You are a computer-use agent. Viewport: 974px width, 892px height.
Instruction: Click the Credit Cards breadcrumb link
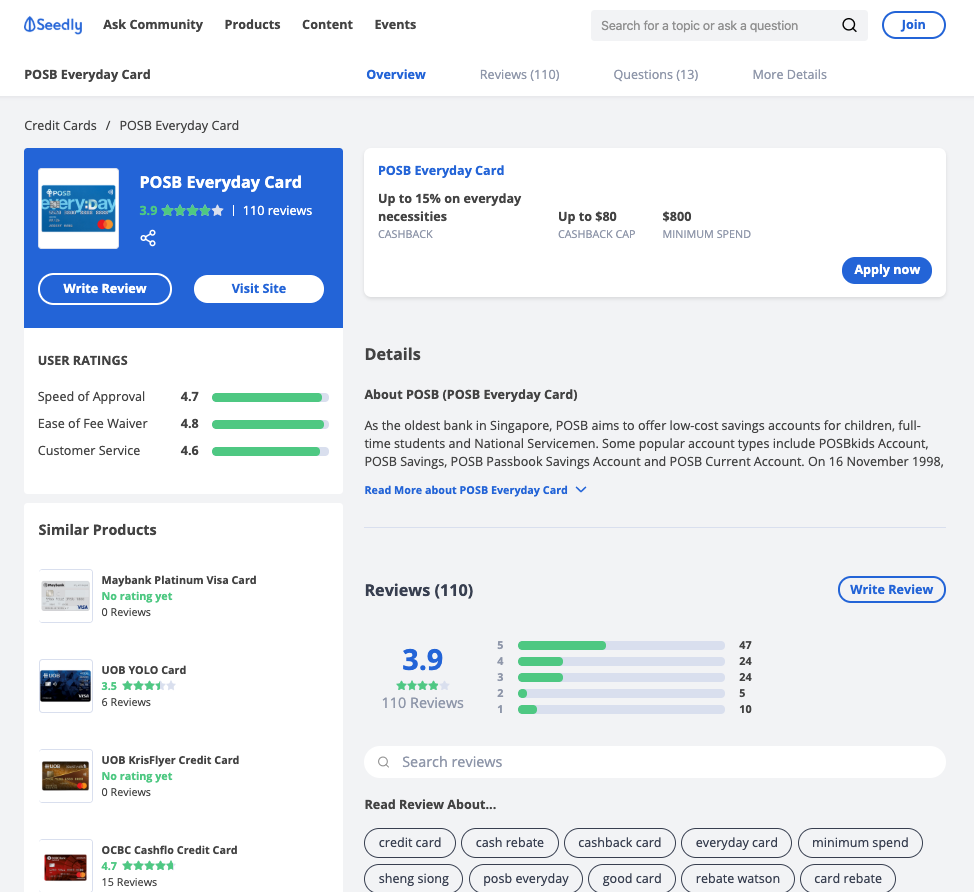click(60, 125)
